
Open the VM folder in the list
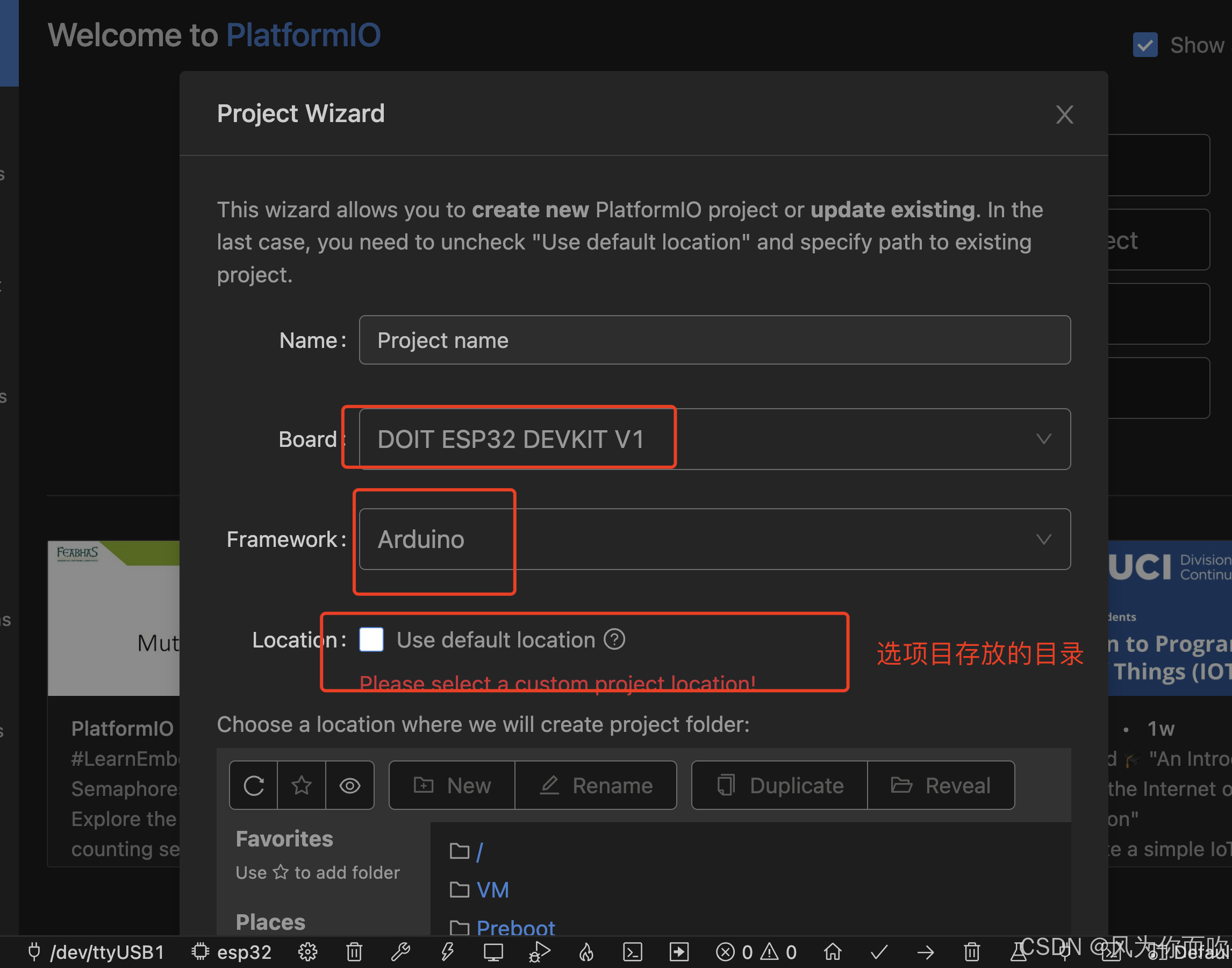[492, 890]
